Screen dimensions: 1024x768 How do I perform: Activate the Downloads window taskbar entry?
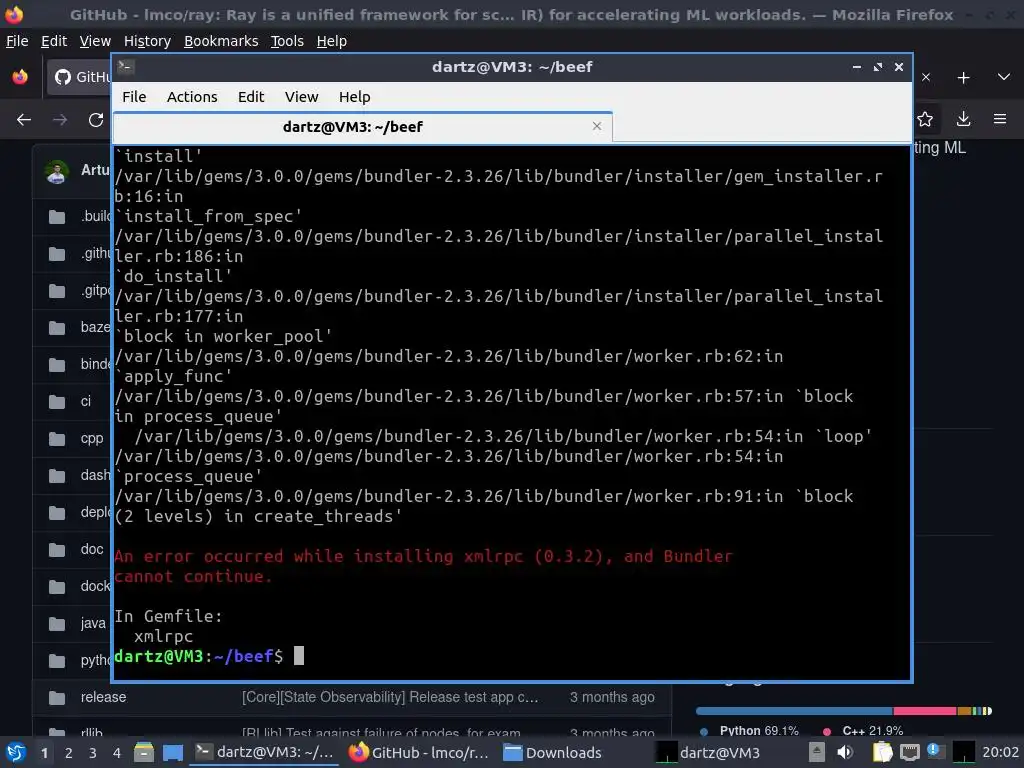(x=552, y=752)
